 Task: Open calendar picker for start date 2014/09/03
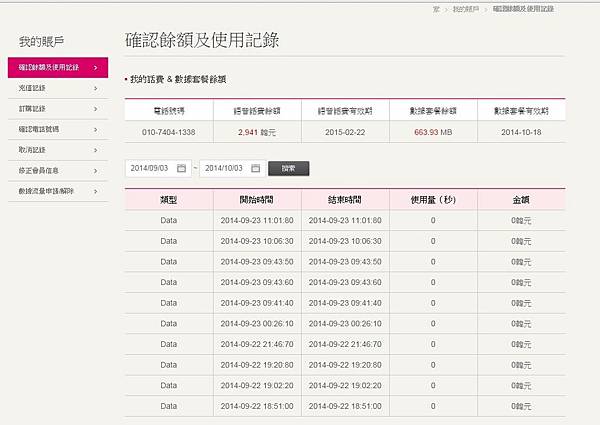pyautogui.click(x=181, y=168)
